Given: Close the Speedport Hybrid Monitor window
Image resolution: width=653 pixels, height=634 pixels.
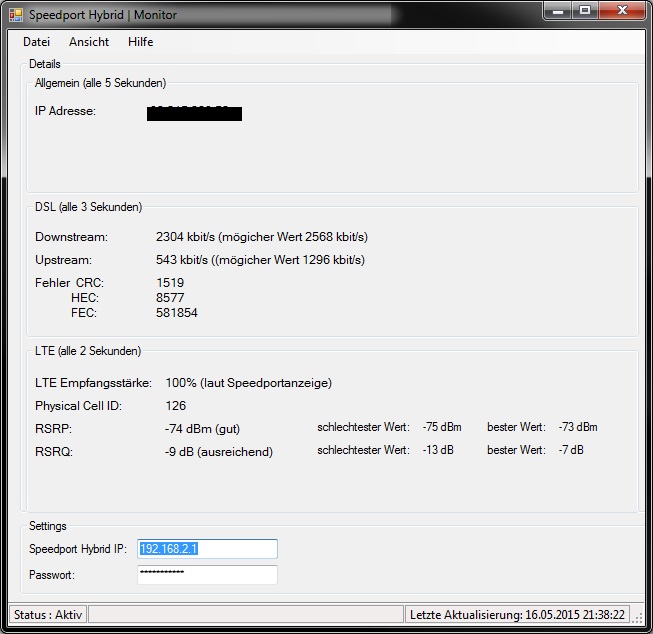Looking at the screenshot, I should click(623, 11).
